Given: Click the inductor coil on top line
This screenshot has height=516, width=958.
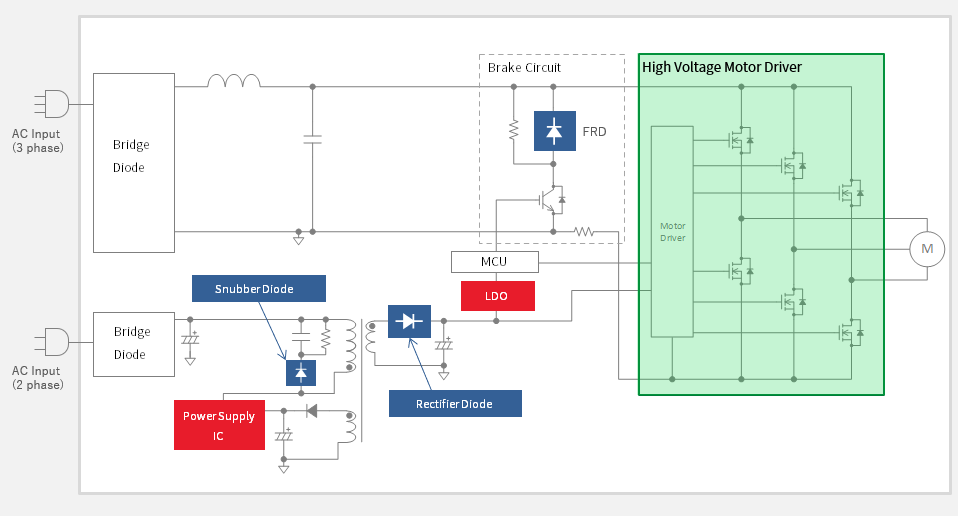Looking at the screenshot, I should click(233, 82).
